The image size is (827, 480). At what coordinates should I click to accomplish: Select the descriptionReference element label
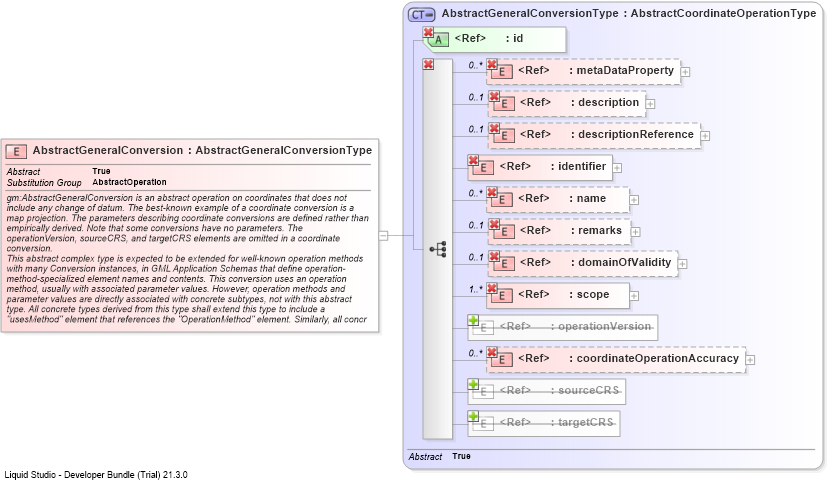pyautogui.click(x=636, y=135)
